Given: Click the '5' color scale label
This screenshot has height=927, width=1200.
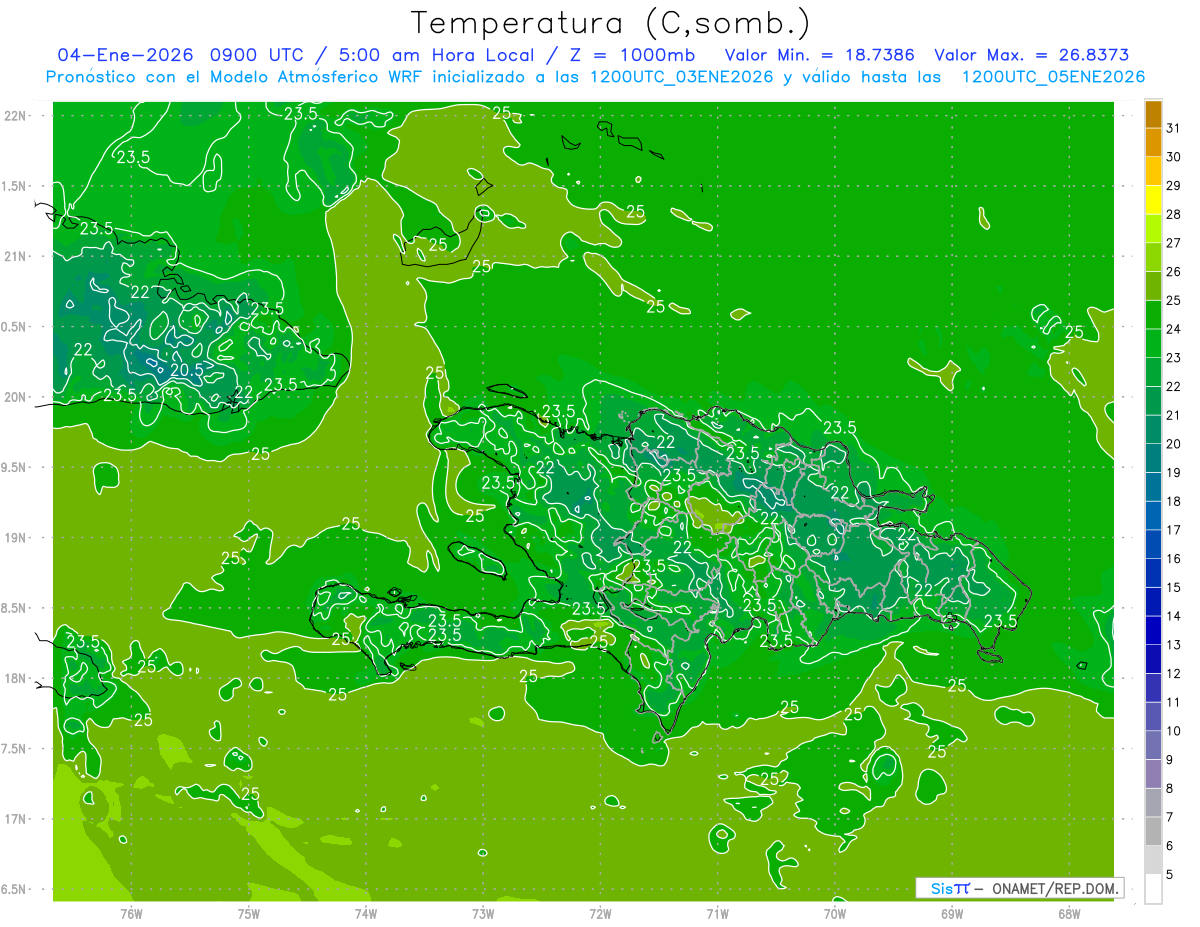Looking at the screenshot, I should point(1170,876).
